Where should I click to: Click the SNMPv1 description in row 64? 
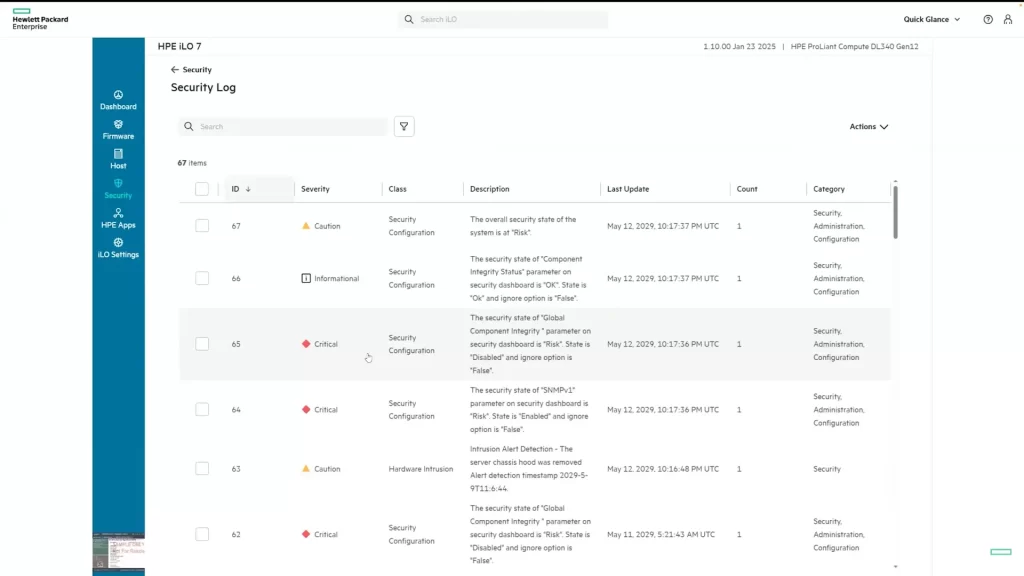530,409
